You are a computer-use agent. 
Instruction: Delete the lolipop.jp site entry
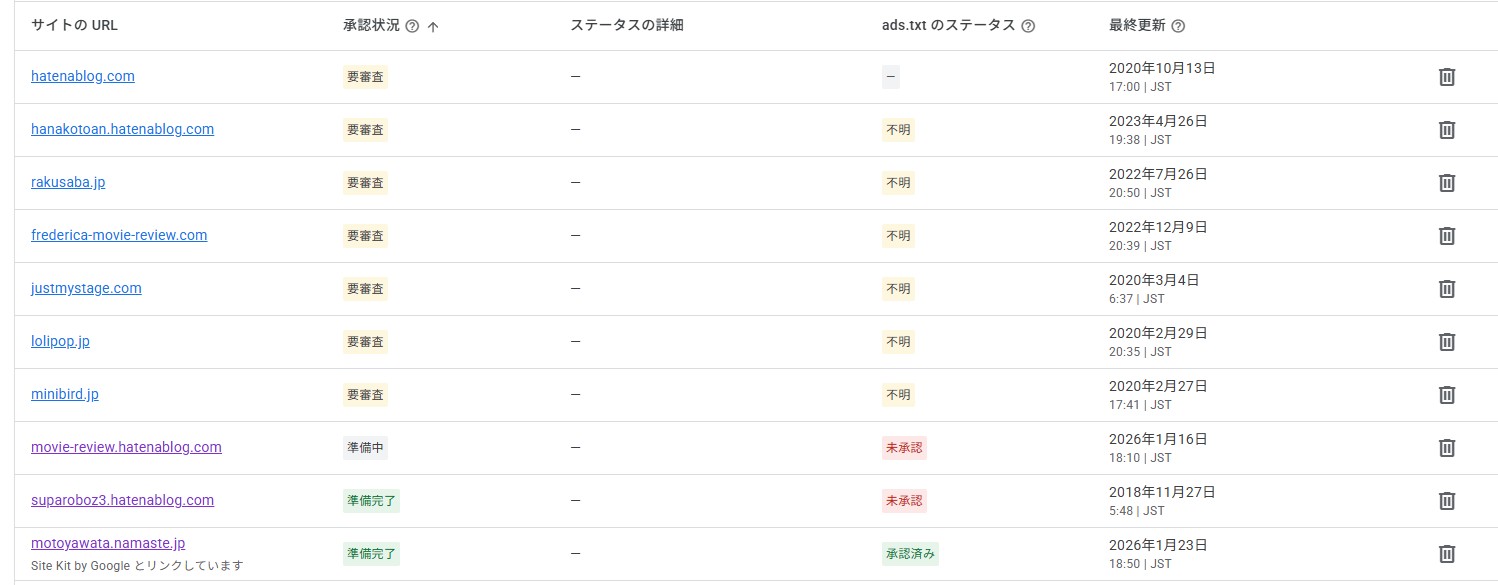pyautogui.click(x=1447, y=341)
